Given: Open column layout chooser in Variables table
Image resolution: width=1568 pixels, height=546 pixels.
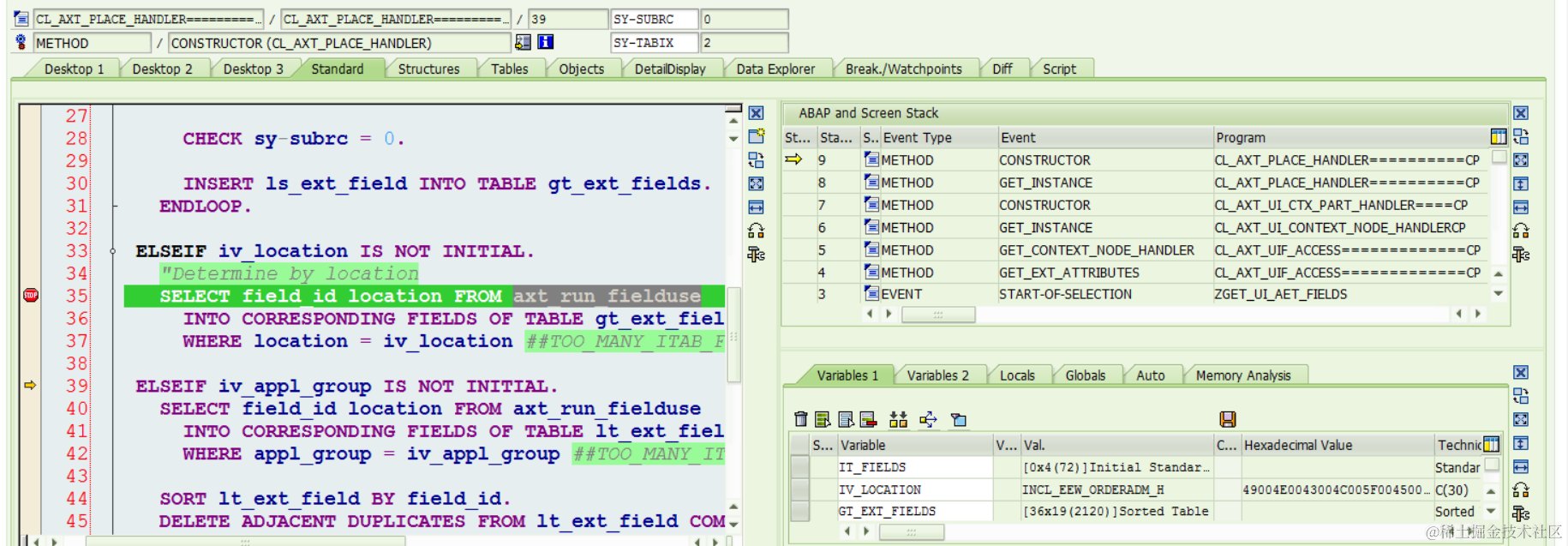Looking at the screenshot, I should tap(1492, 445).
